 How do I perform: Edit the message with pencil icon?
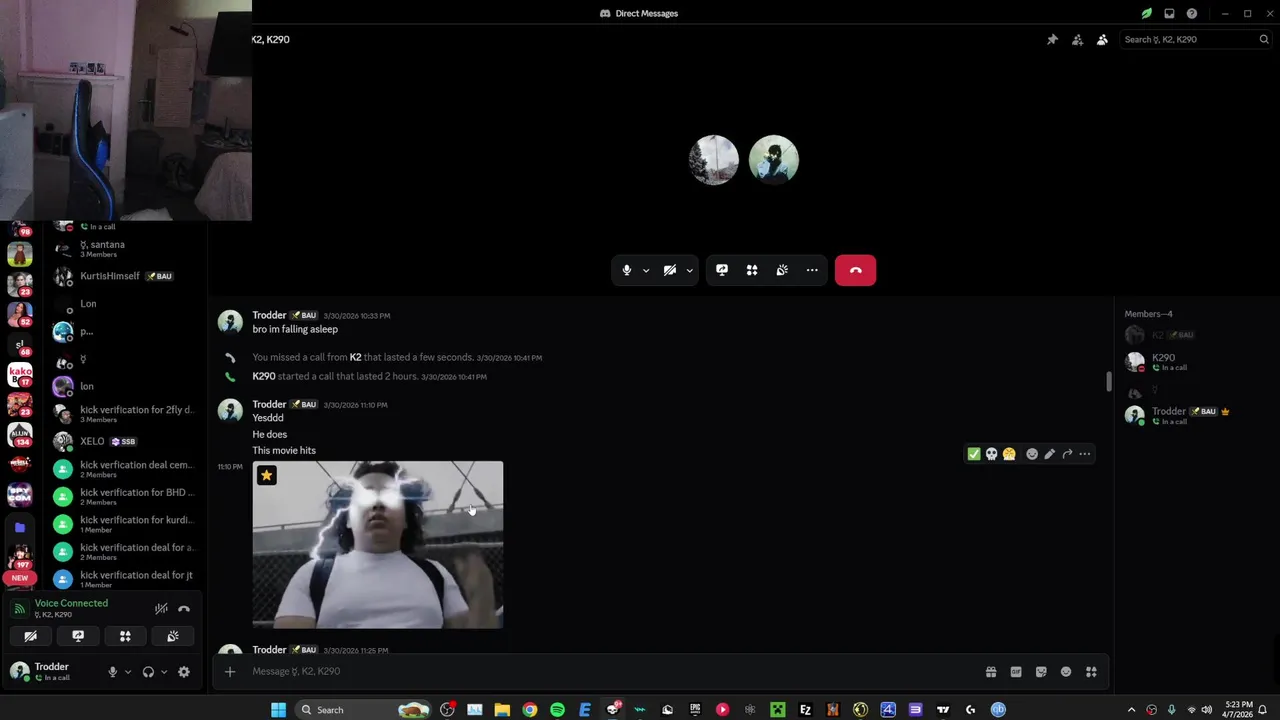tap(1049, 454)
